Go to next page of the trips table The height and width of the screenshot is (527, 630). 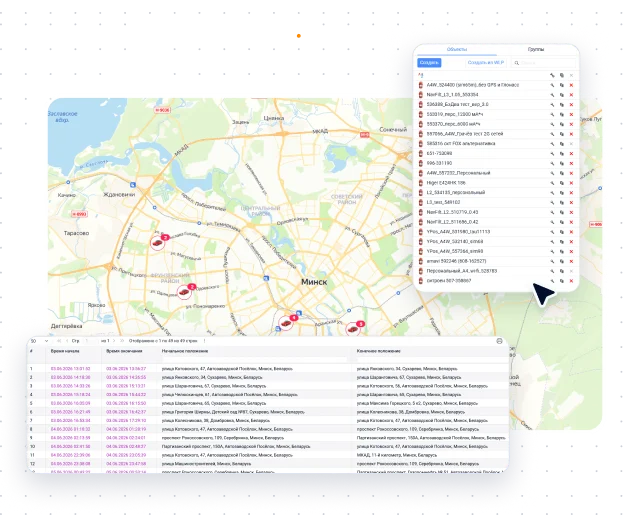coord(114,341)
